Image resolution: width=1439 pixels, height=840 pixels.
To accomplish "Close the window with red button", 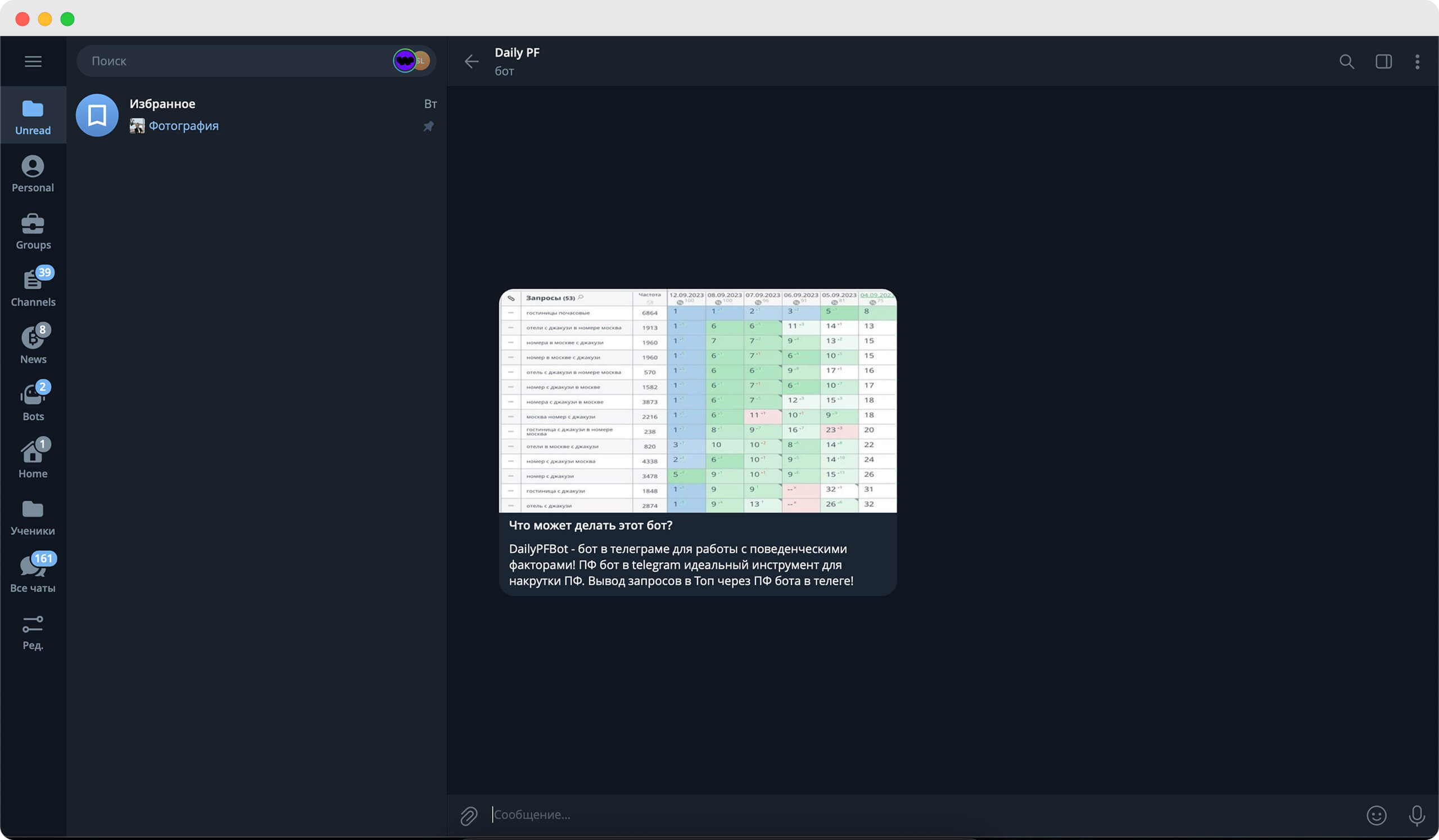I will (22, 19).
